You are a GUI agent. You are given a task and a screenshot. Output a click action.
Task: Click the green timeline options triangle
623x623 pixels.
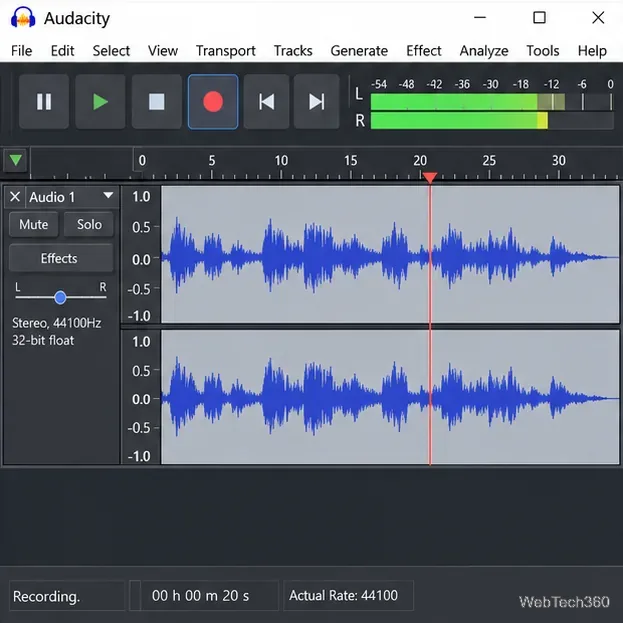click(15, 160)
